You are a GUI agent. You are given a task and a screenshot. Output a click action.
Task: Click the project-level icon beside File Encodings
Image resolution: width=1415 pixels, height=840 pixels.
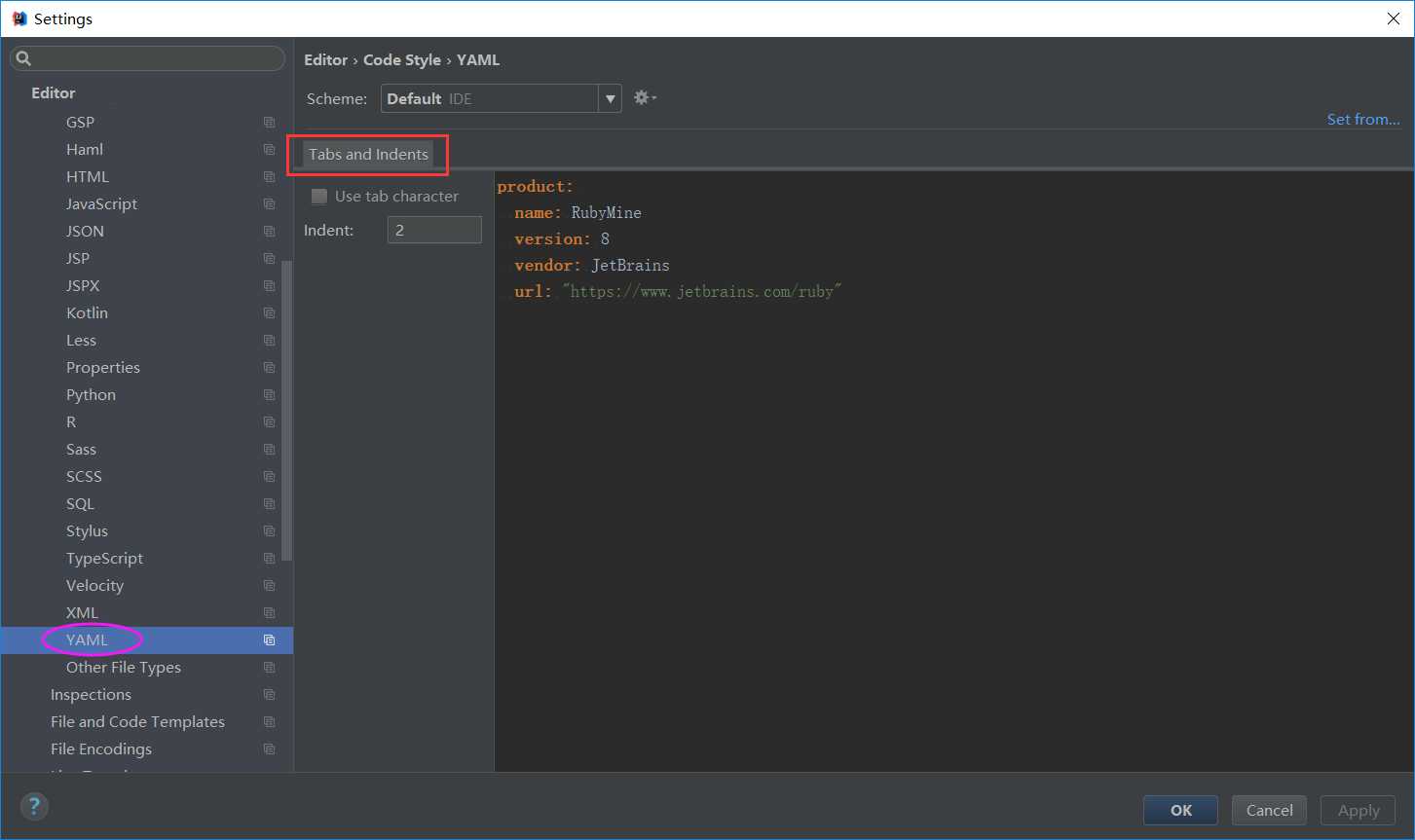pyautogui.click(x=269, y=749)
